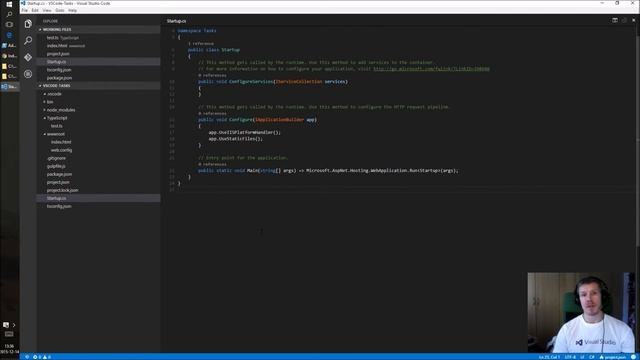Click the "0 references" code lens above Configure method
The image size is (640, 360).
(212, 113)
